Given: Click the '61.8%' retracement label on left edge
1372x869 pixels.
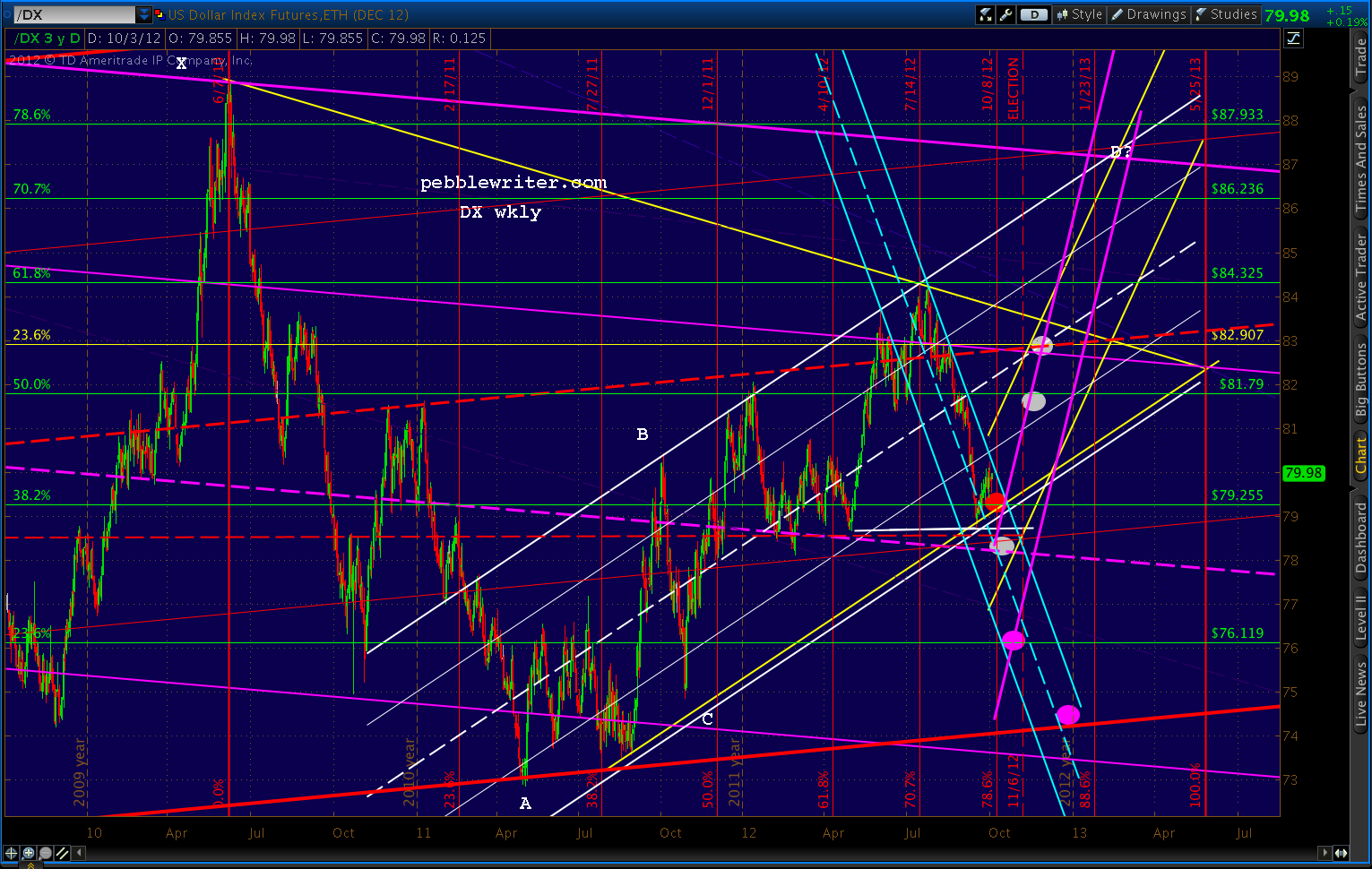Looking at the screenshot, I should pos(31,273).
